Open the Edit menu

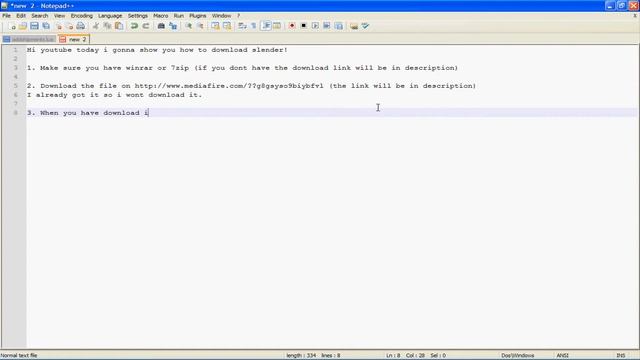21,16
